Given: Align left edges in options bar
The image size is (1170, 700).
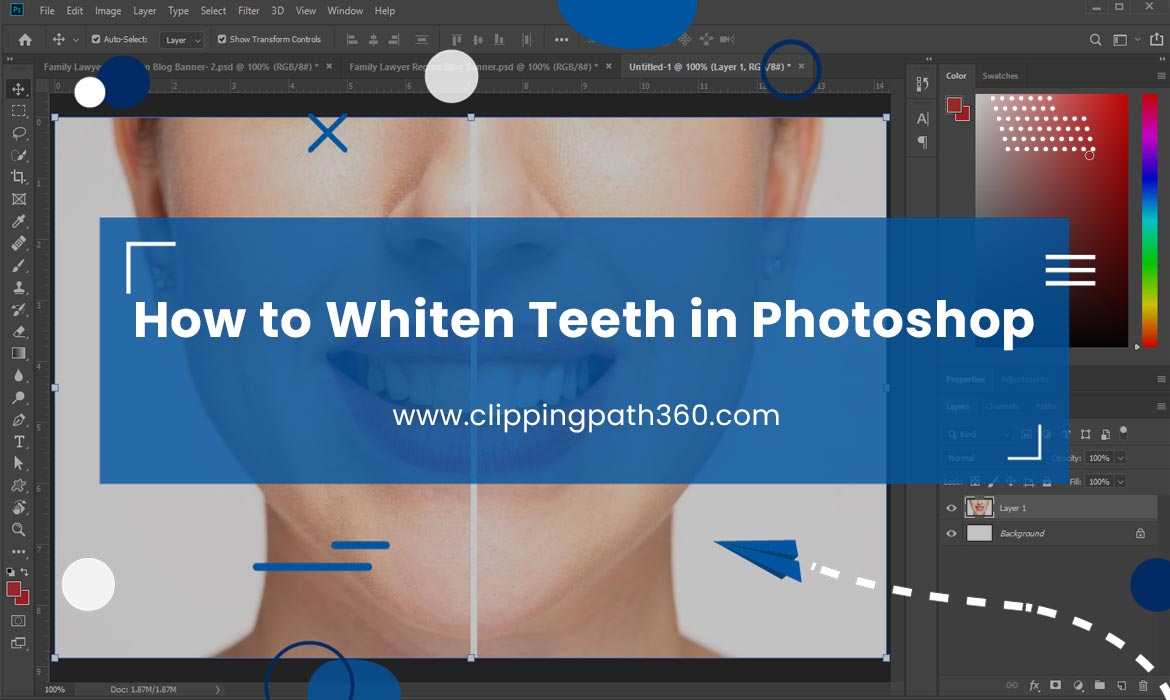Looking at the screenshot, I should [352, 40].
